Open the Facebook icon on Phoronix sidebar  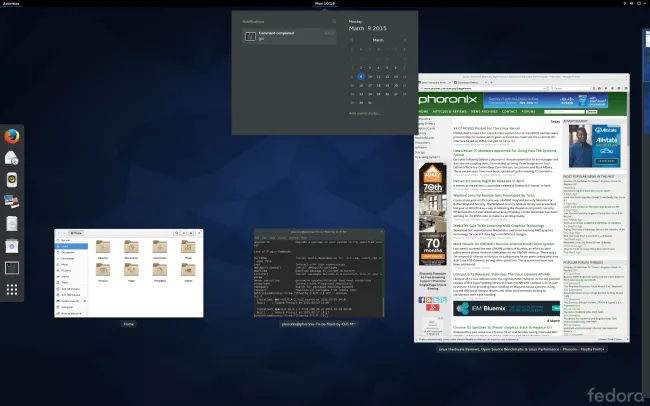pos(422,300)
